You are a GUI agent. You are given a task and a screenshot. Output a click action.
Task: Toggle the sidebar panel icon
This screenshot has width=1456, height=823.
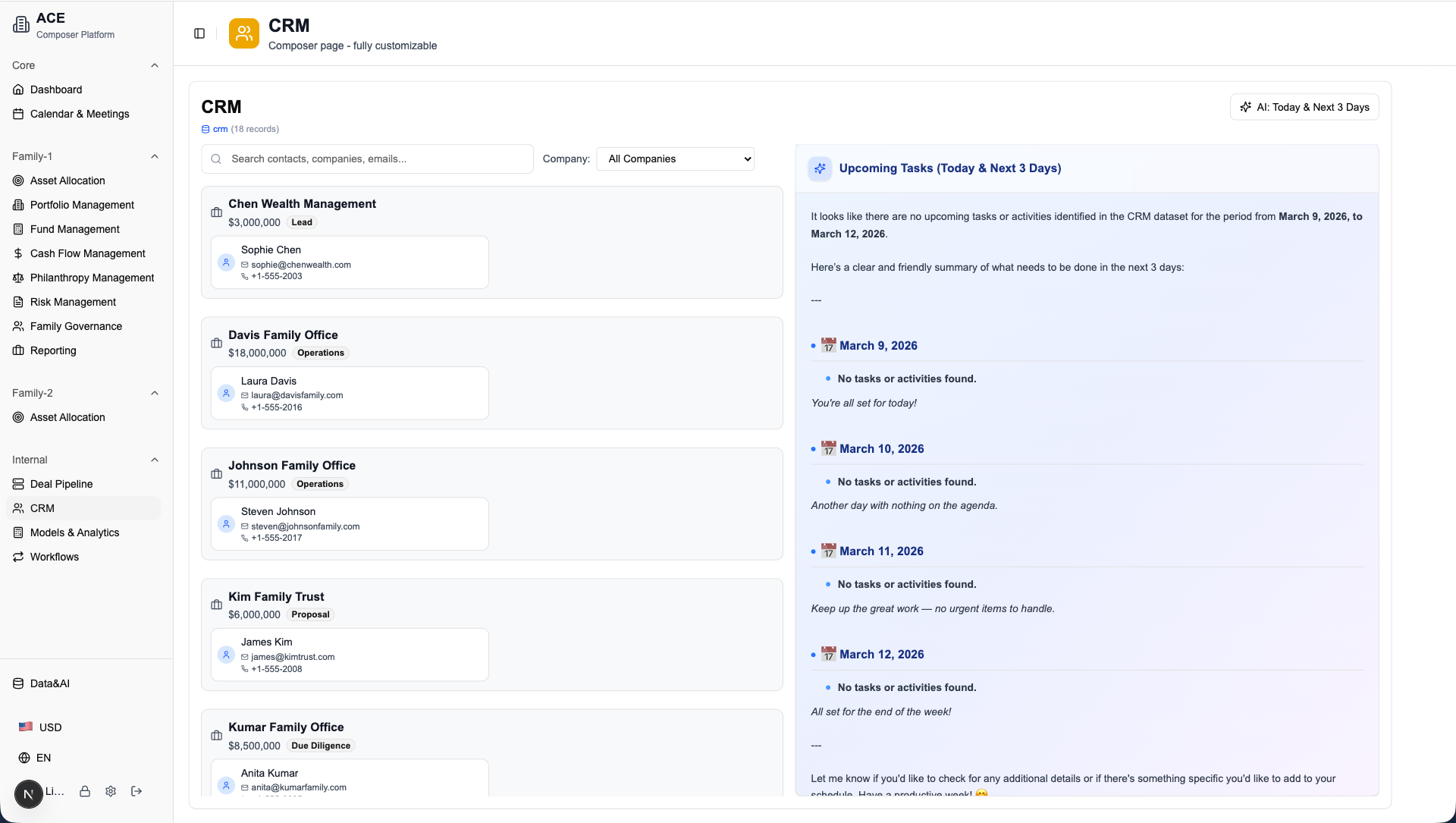pos(199,33)
